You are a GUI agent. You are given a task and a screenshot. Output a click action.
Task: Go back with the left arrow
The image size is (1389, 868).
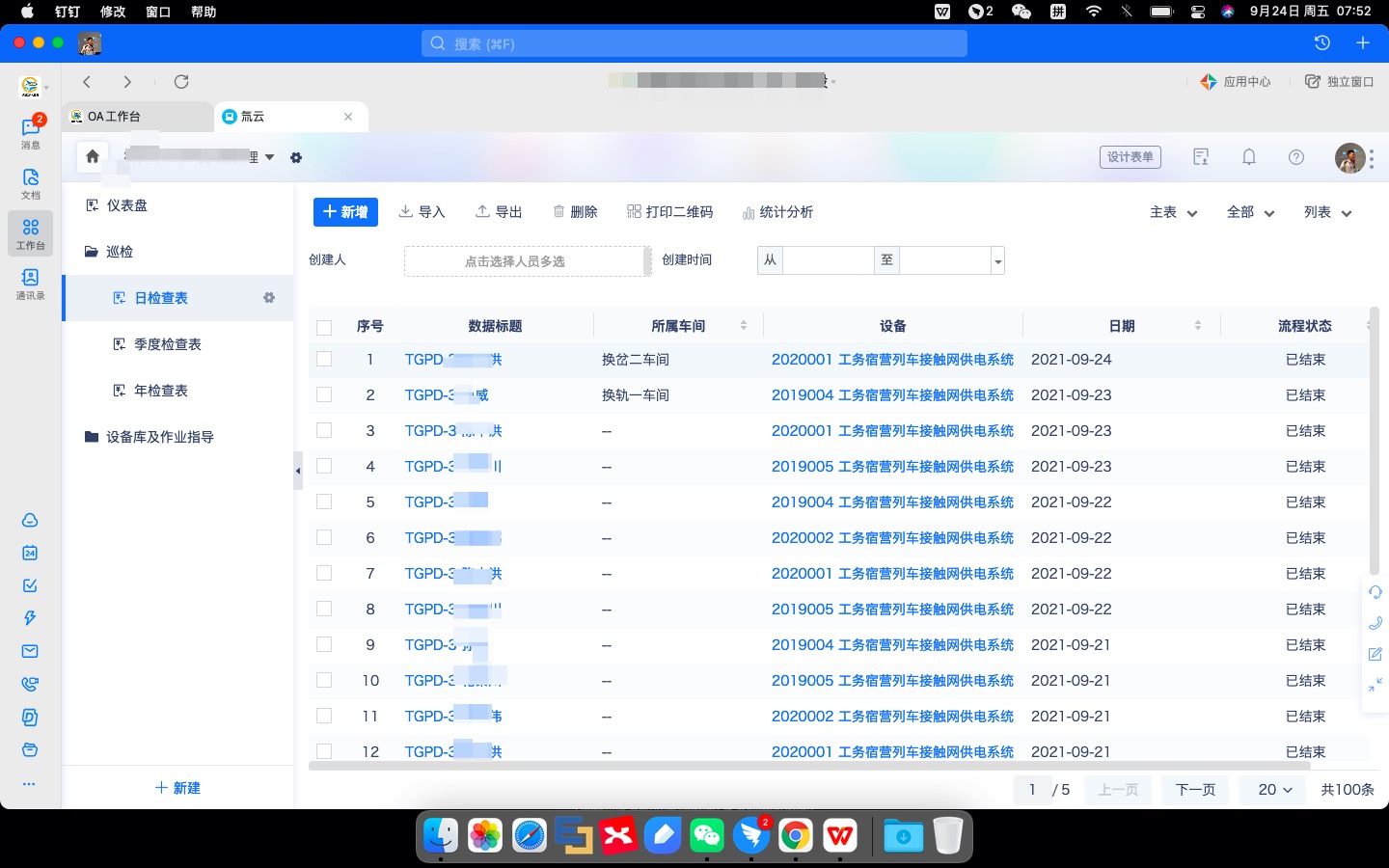(87, 82)
